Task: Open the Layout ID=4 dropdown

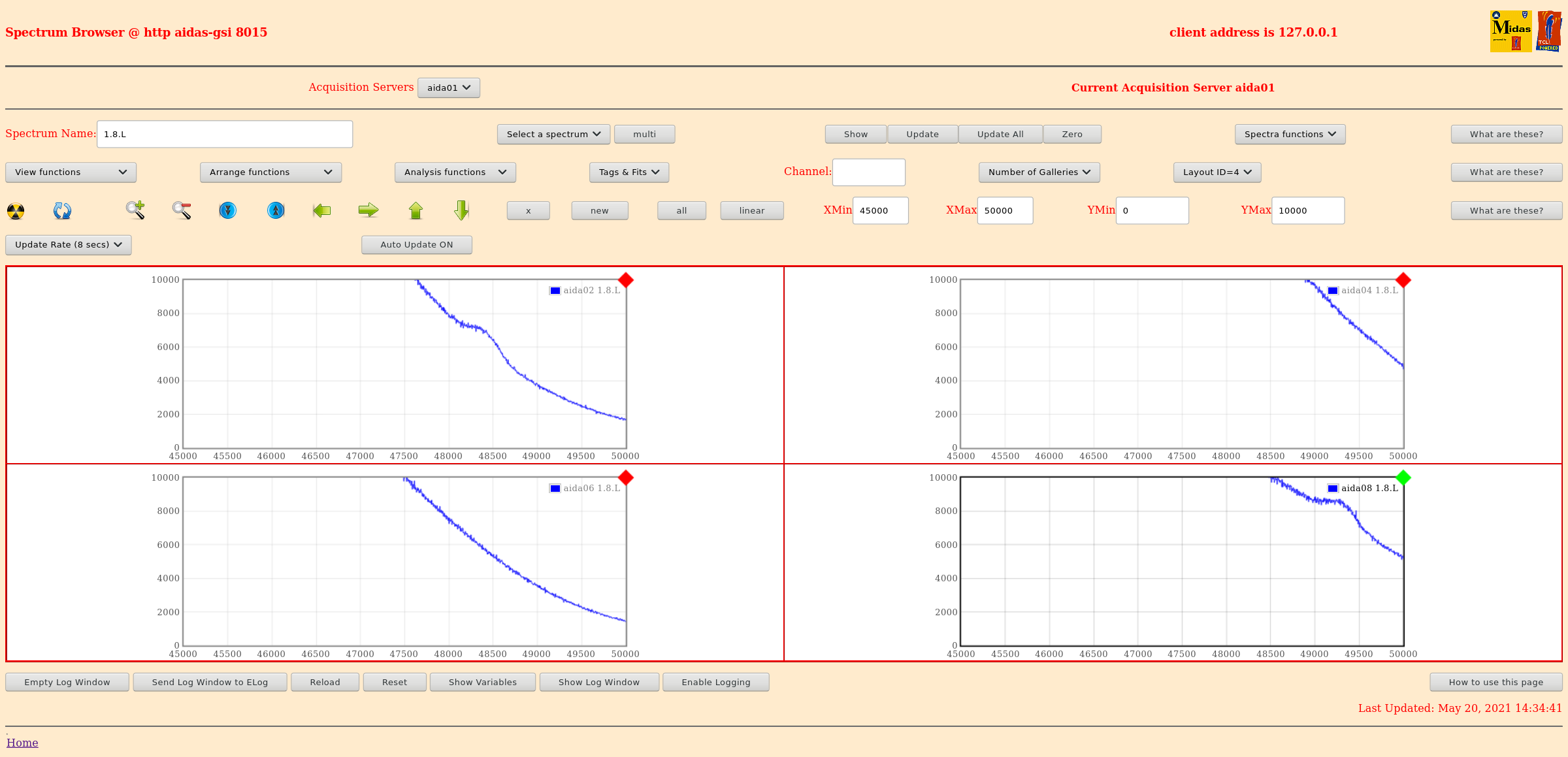Action: pos(1217,172)
